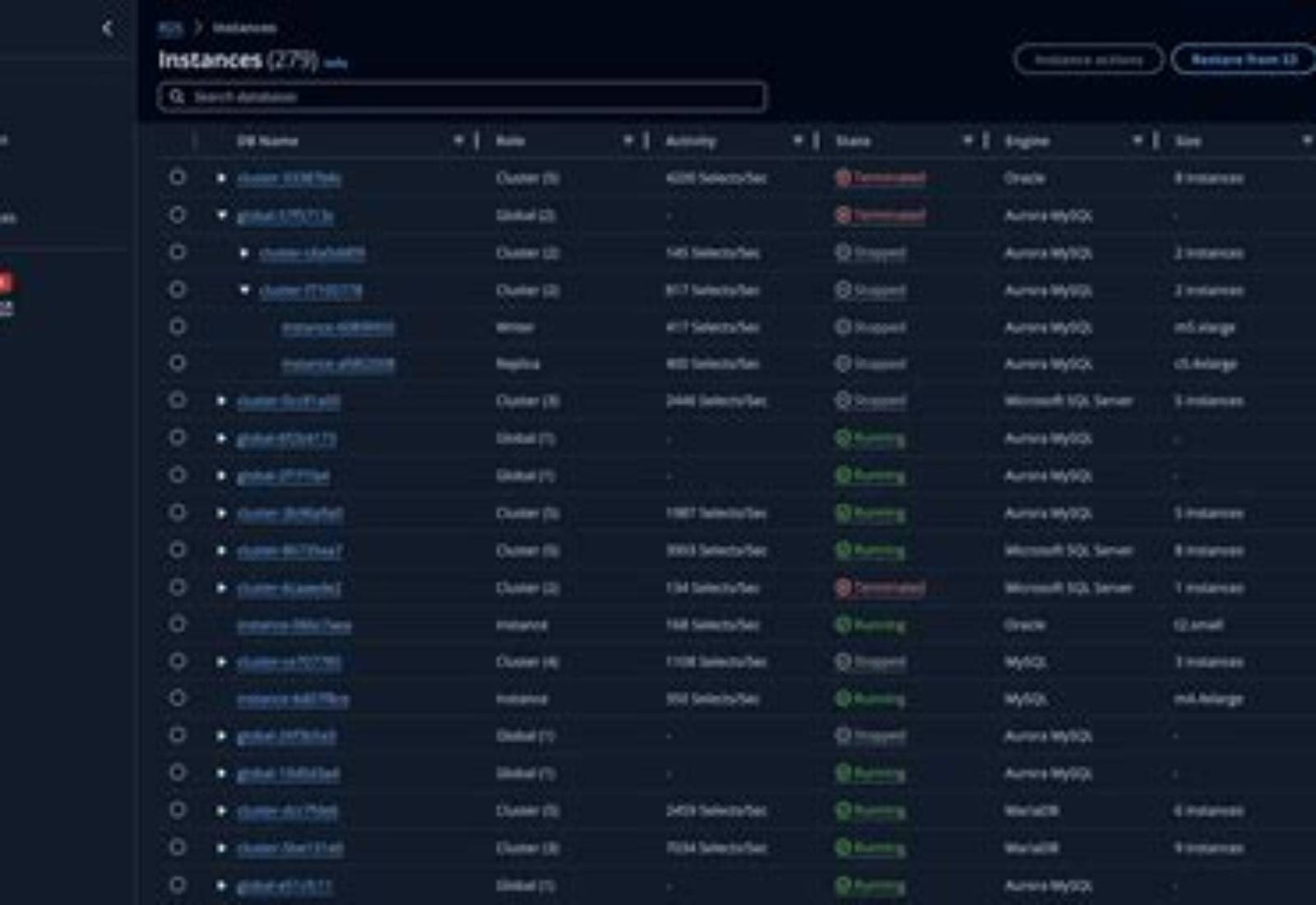Expand nested cluster with 145 Selects/Sec
Viewport: 1316px width, 905px height.
244,253
